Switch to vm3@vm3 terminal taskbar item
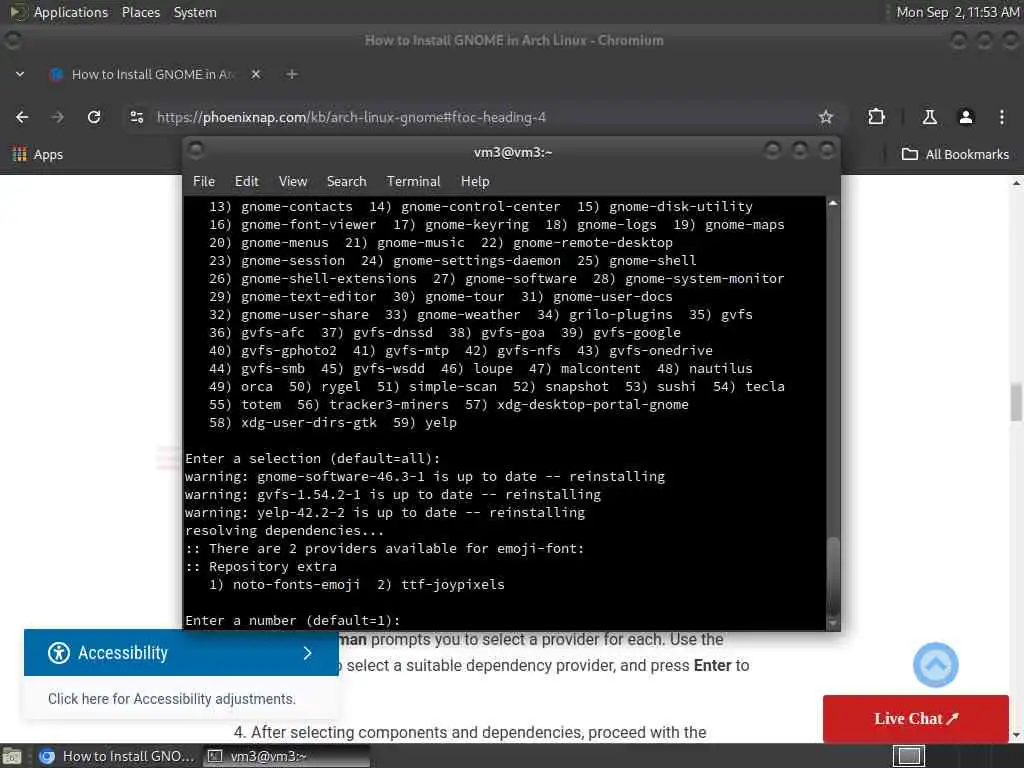The height and width of the screenshot is (768, 1024). click(x=285, y=756)
